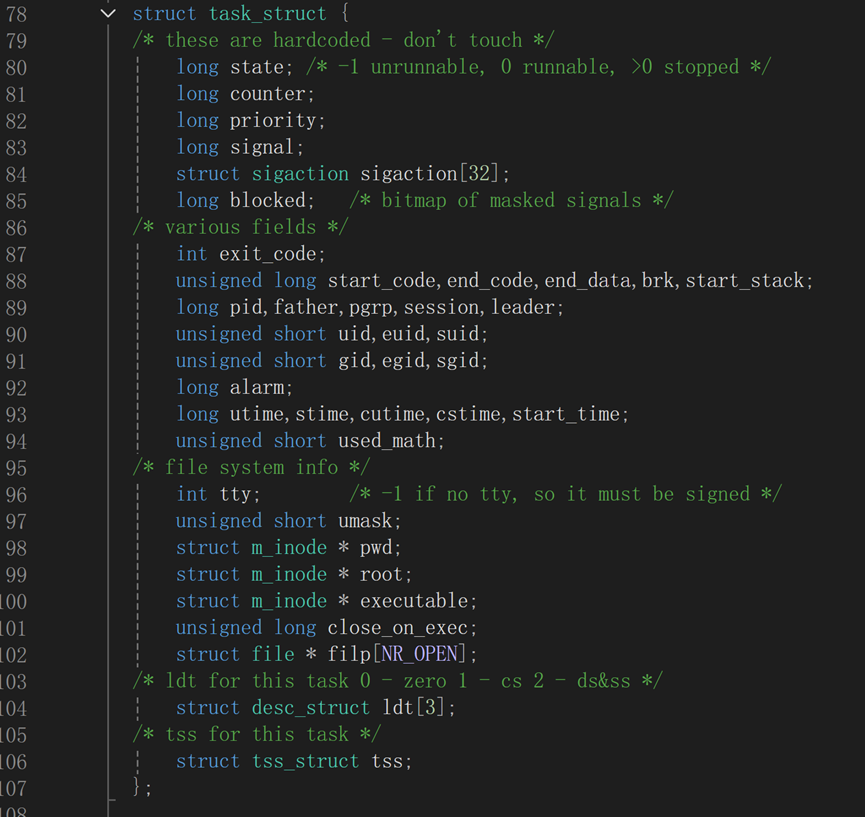Screen dimensions: 865x817
Task: Place cursor on close_on_exec variable
Action: pos(397,628)
